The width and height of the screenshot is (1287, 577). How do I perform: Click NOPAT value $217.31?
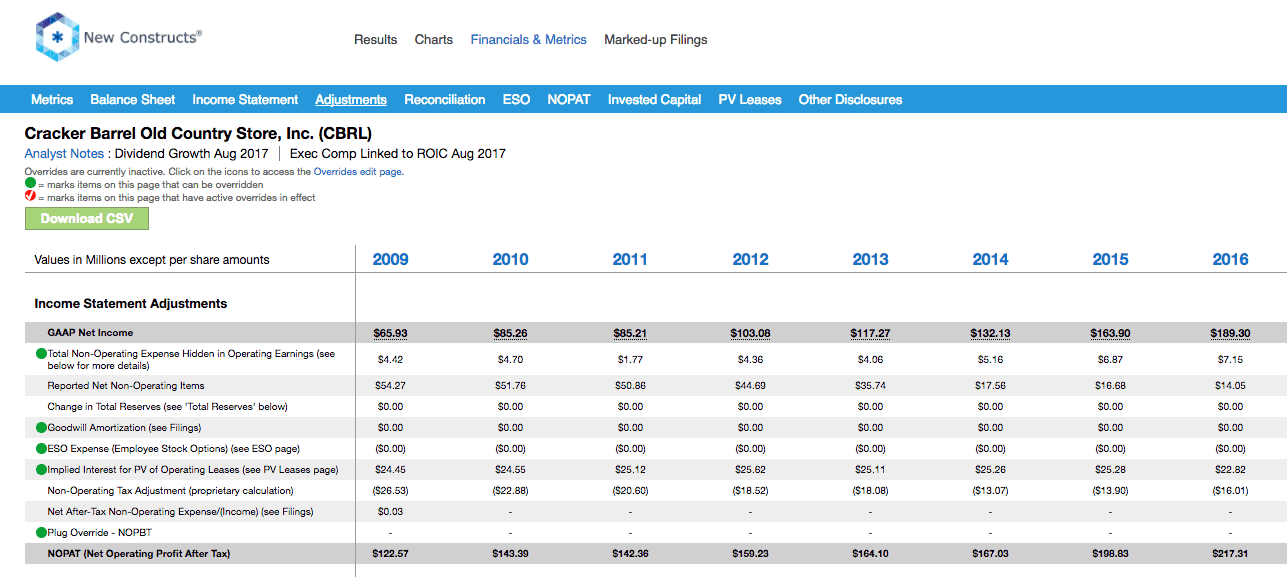[x=1231, y=554]
